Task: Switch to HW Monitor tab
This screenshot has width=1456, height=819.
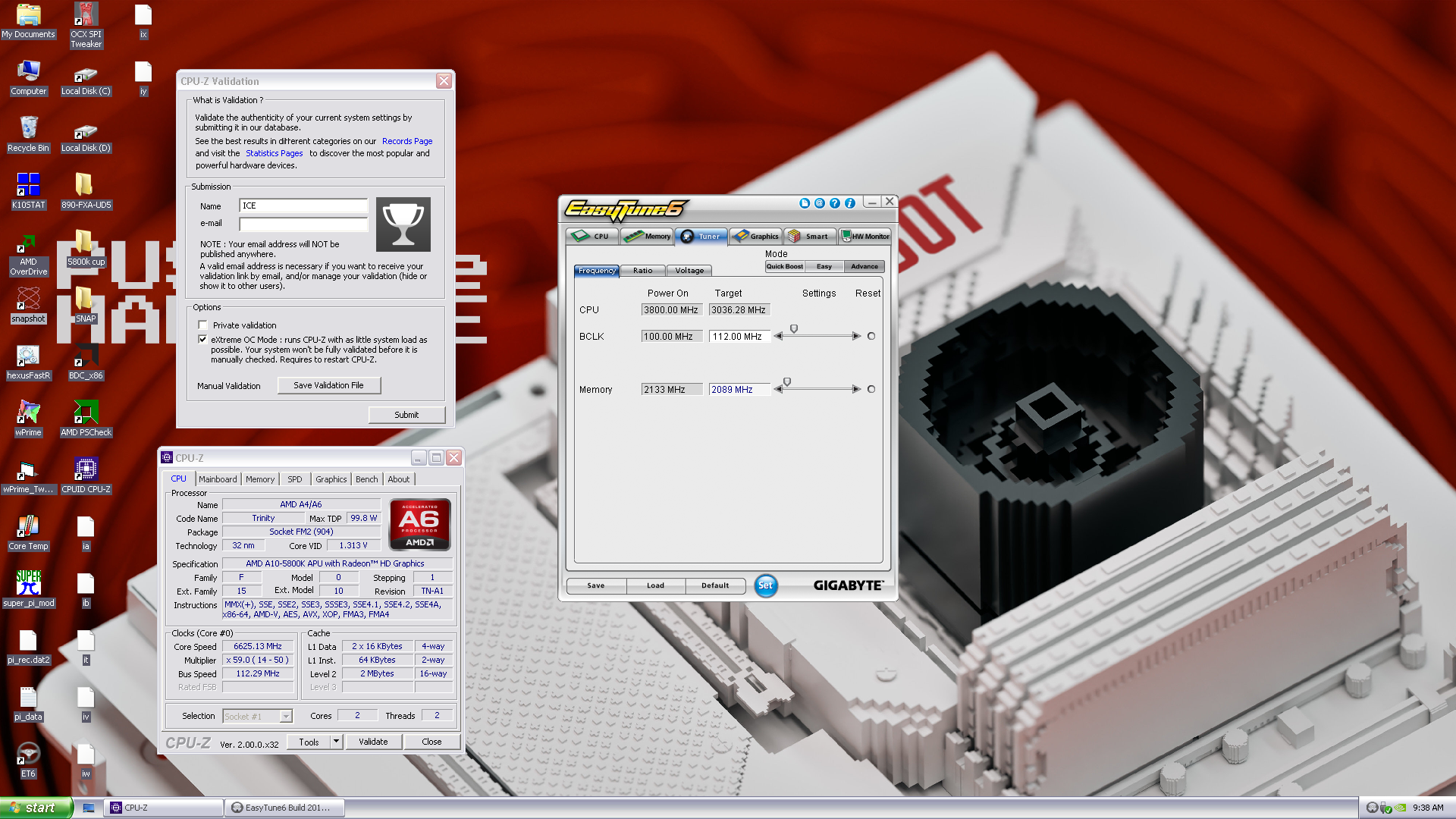Action: pyautogui.click(x=865, y=236)
